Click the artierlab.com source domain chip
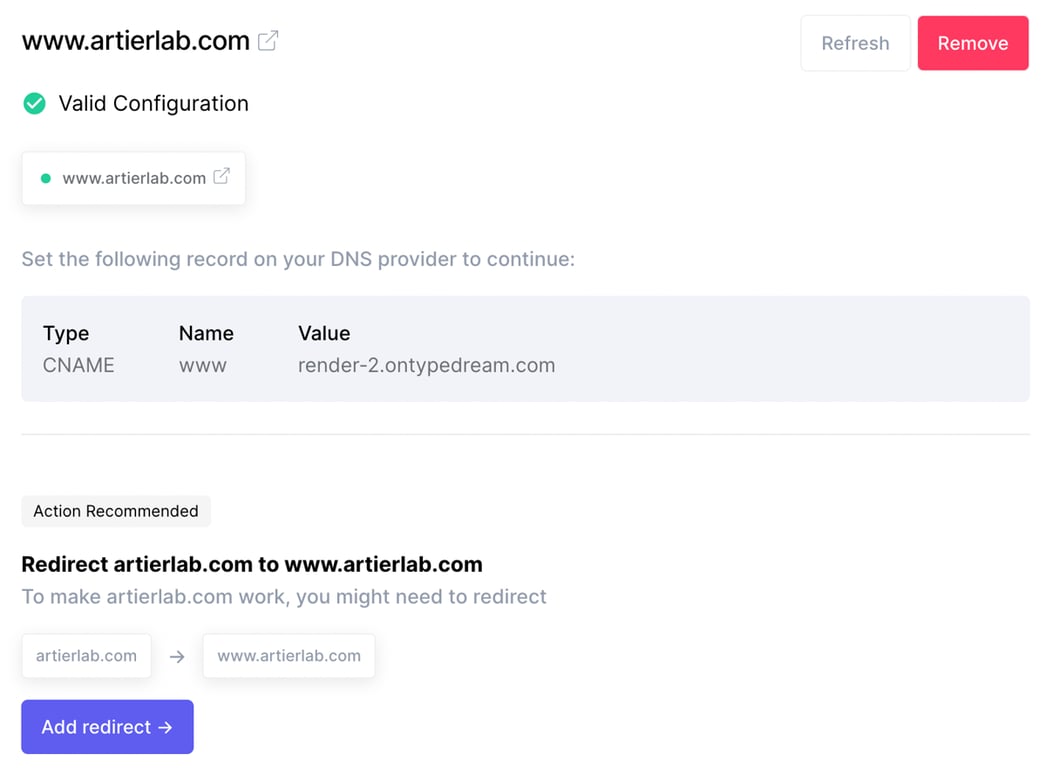The image size is (1046, 768). pos(86,656)
